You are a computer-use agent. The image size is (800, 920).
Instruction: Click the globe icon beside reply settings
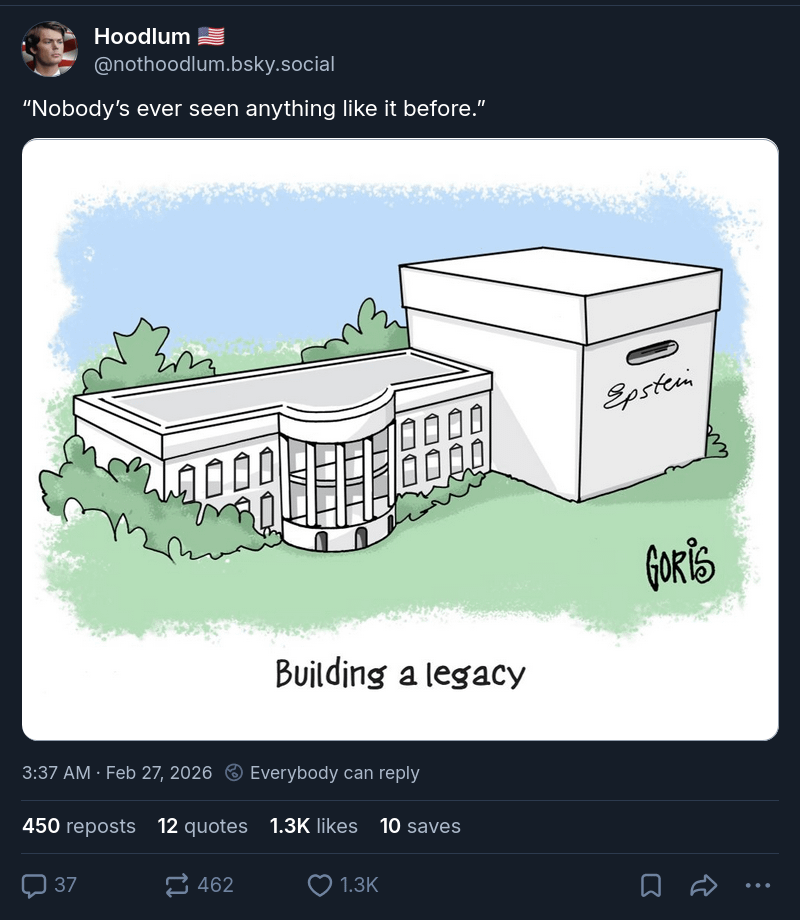[234, 773]
